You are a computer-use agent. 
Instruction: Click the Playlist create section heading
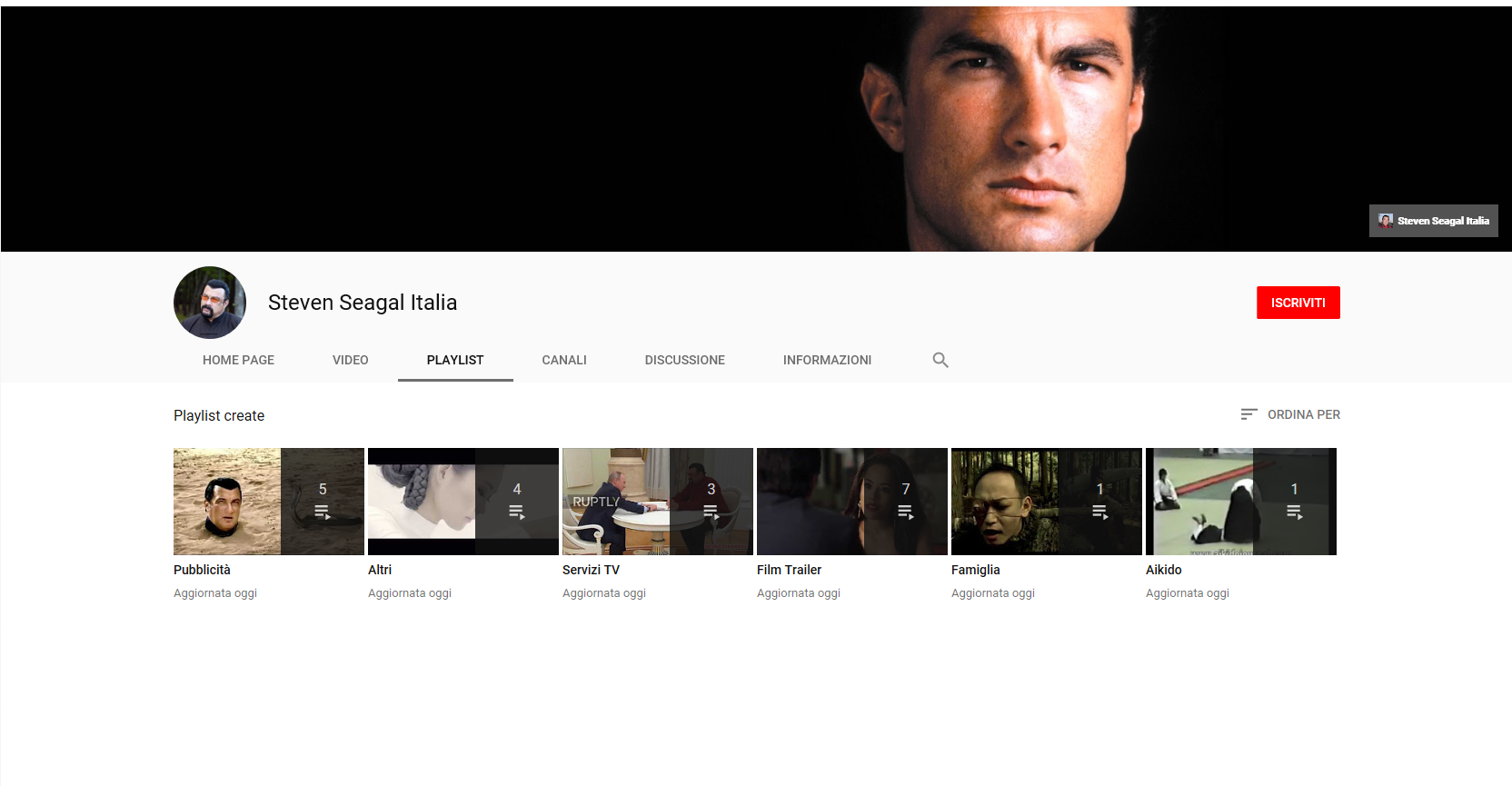(x=219, y=415)
